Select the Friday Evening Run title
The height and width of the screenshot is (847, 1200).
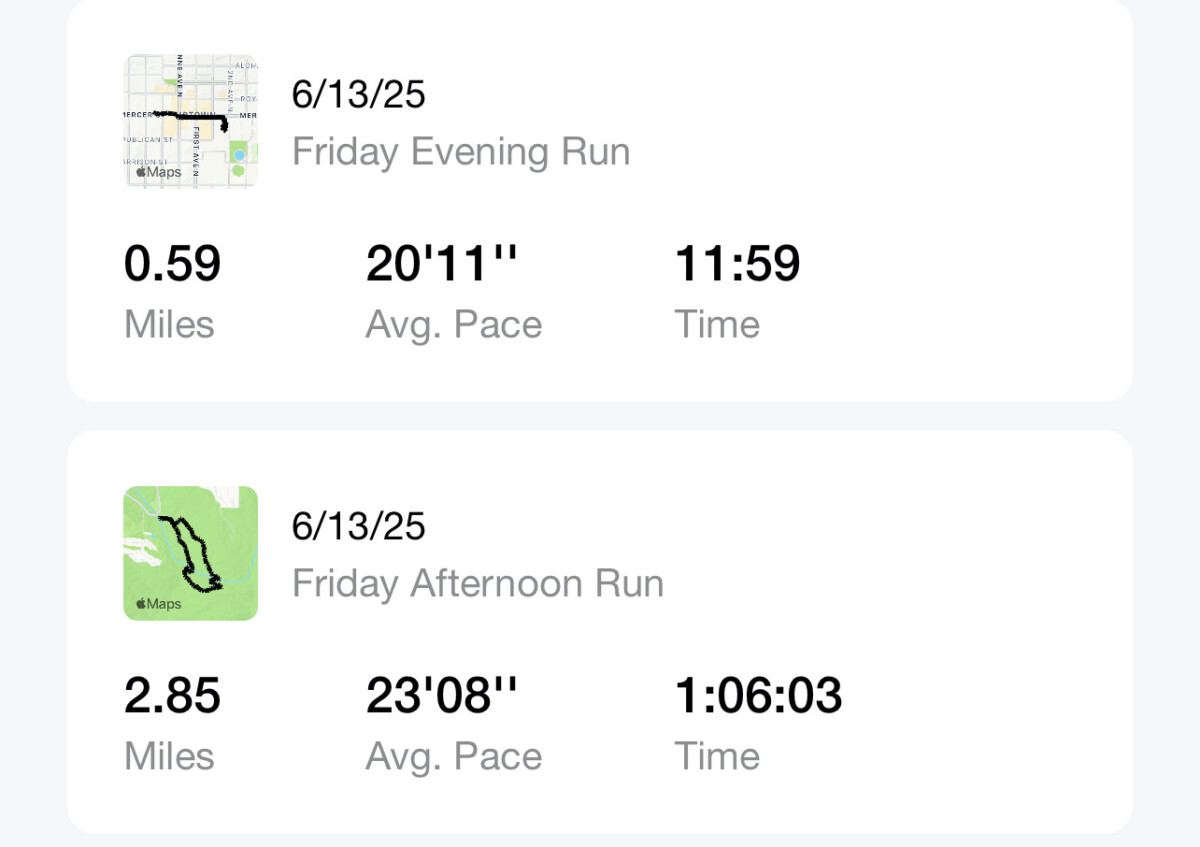click(x=461, y=152)
